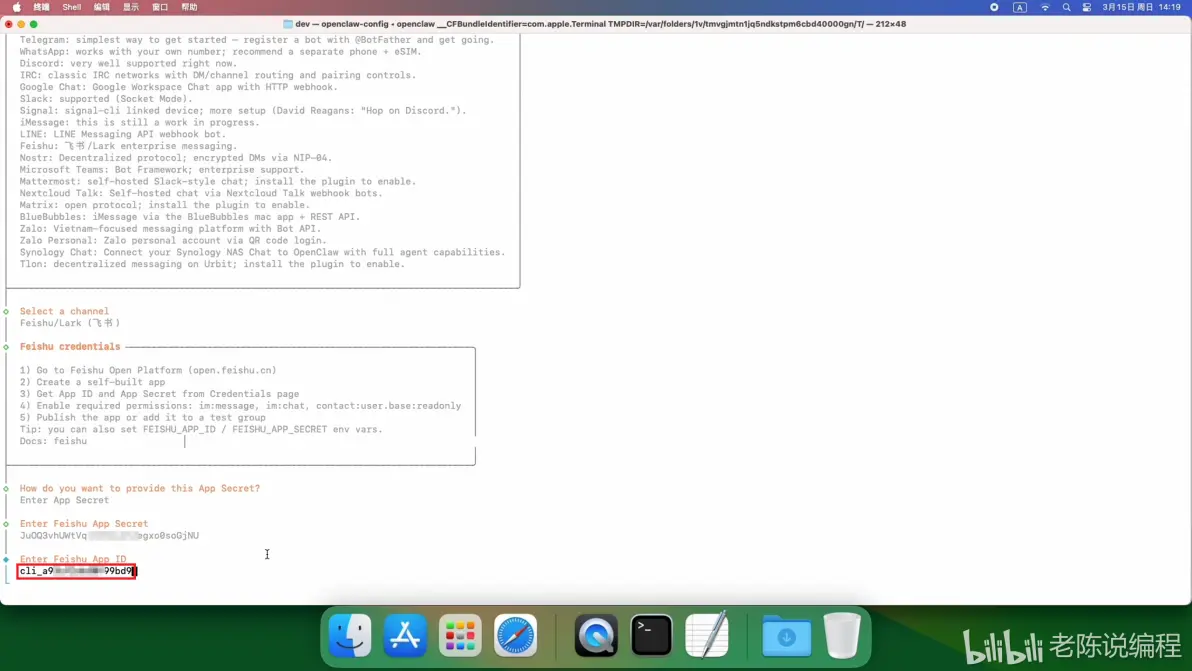Image resolution: width=1192 pixels, height=671 pixels.
Task: Click the Mattermost description line
Action: pyautogui.click(x=218, y=182)
